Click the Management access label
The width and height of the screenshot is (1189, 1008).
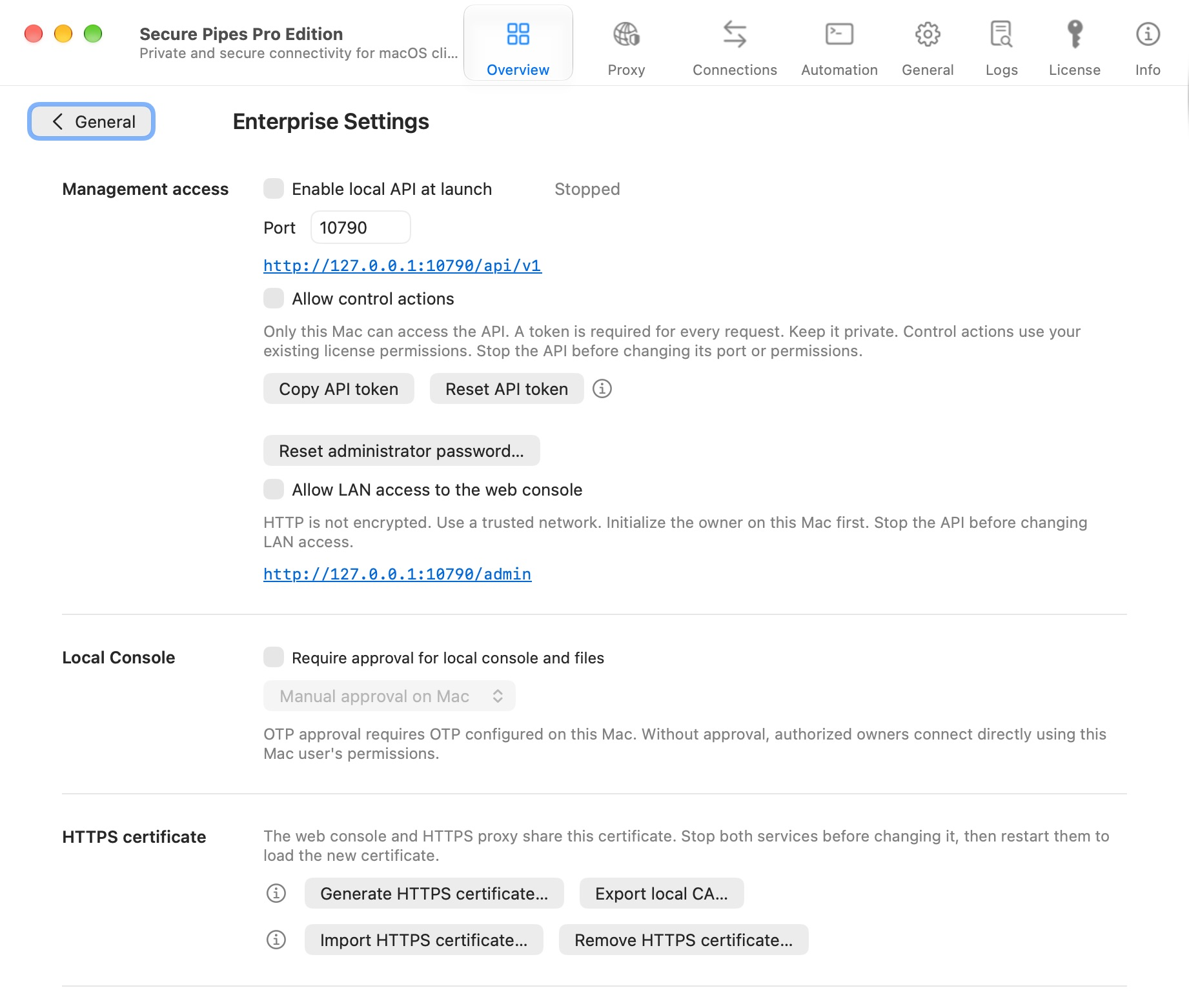145,189
